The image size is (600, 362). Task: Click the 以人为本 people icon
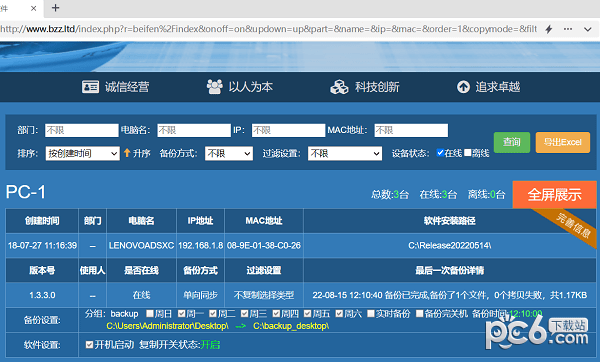point(215,87)
